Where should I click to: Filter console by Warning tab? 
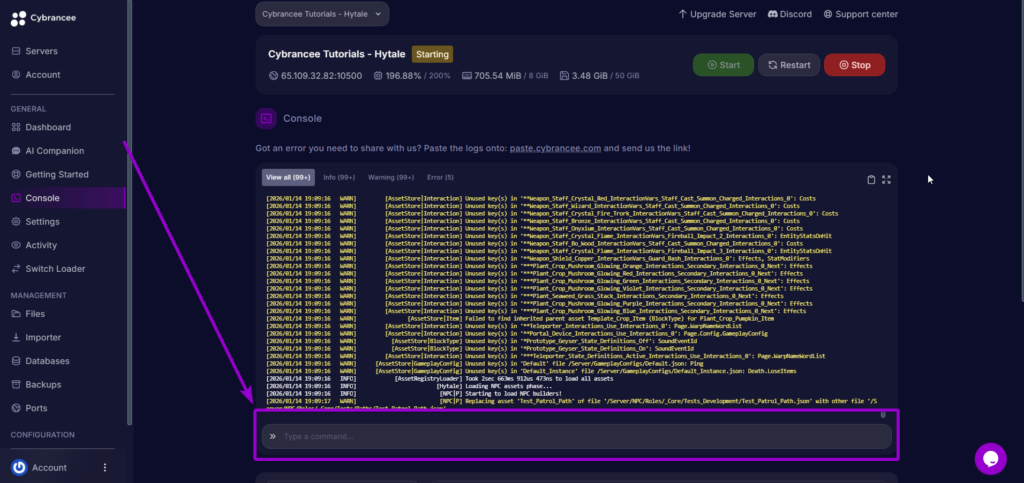click(x=391, y=178)
